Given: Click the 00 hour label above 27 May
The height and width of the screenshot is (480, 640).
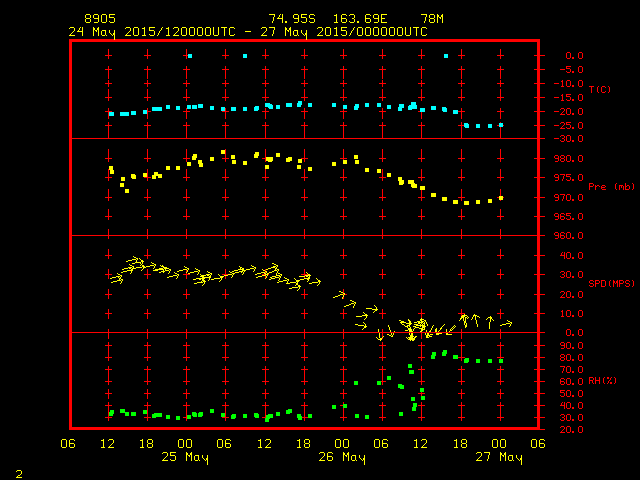Looking at the screenshot, I should (499, 444).
